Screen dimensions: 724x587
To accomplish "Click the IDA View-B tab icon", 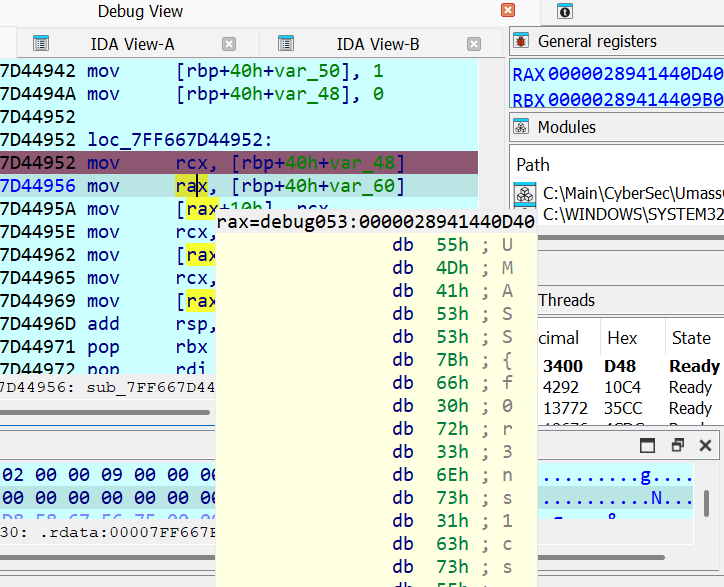I will pos(286,44).
